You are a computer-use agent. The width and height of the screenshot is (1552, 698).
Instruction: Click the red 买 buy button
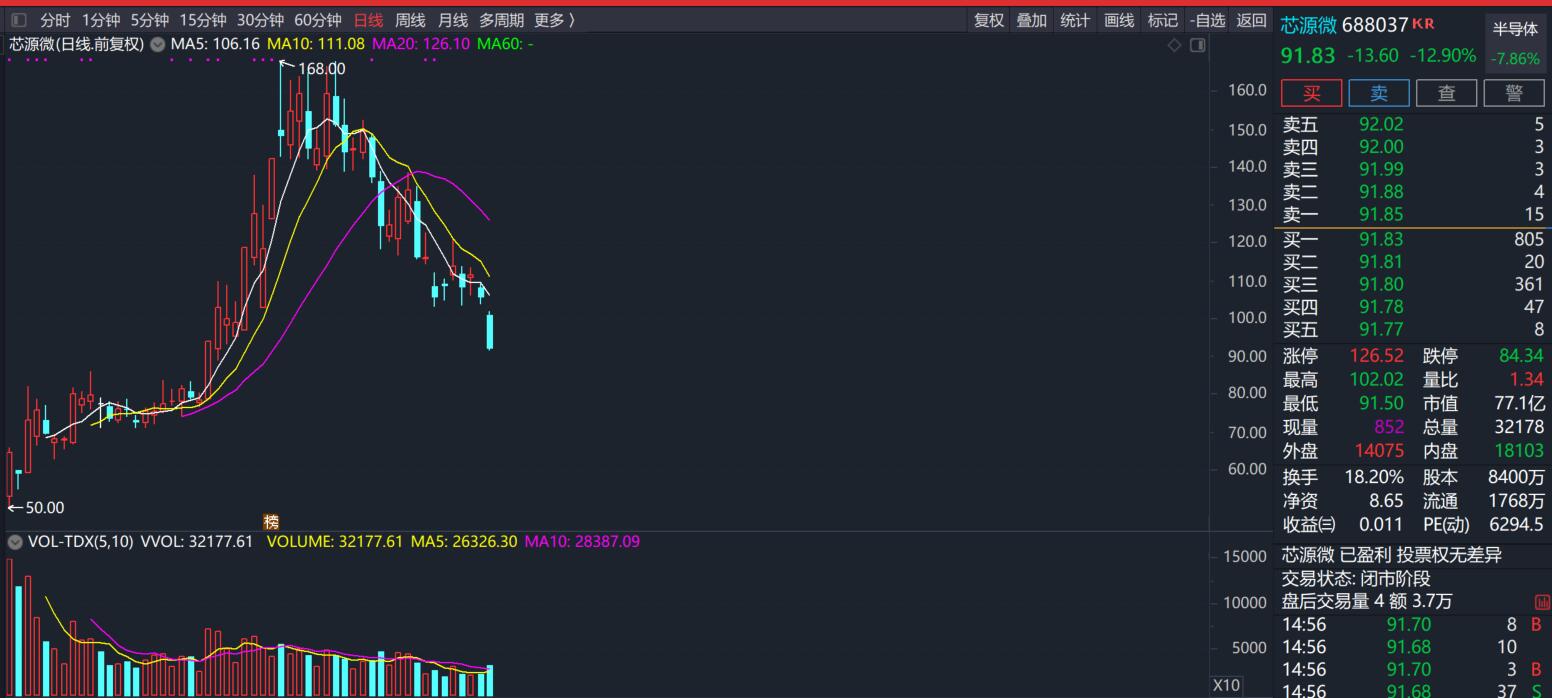(x=1311, y=93)
